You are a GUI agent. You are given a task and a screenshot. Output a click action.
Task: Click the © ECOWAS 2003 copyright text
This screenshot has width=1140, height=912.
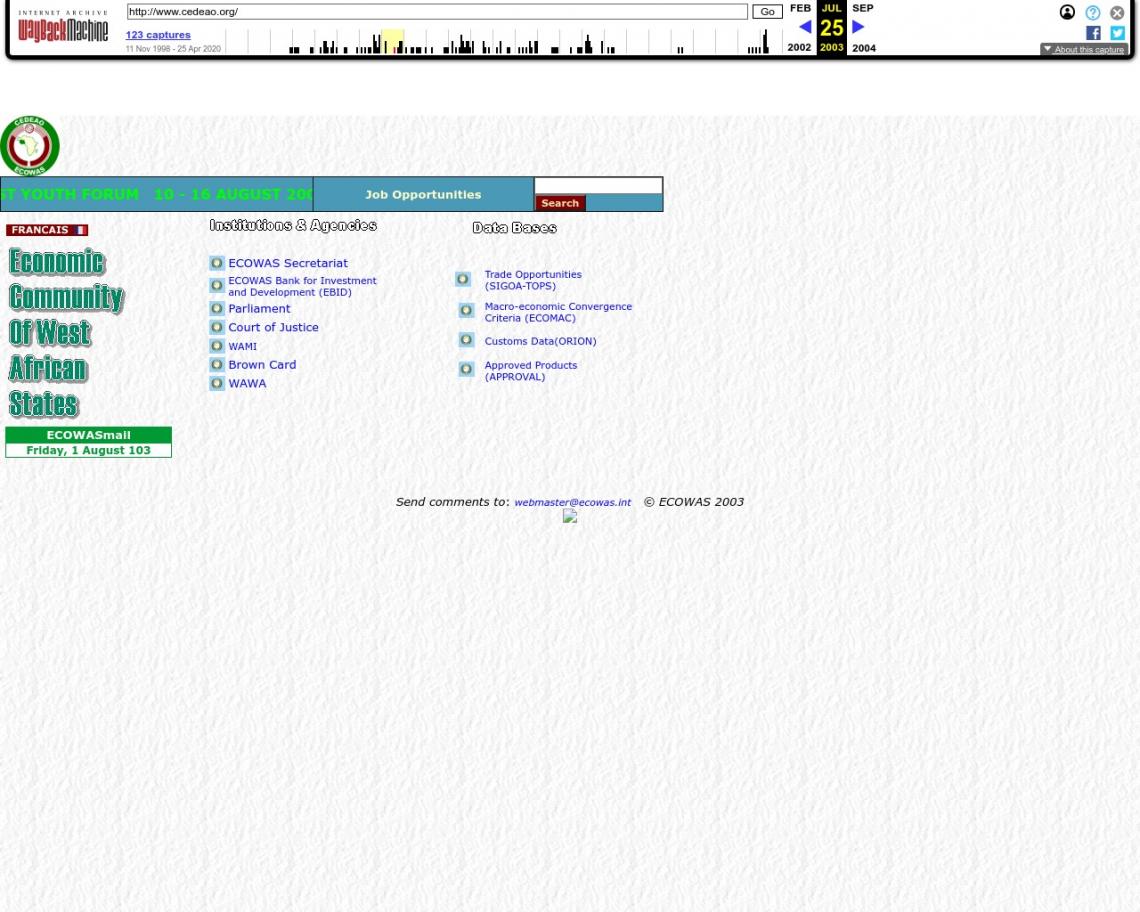click(694, 502)
